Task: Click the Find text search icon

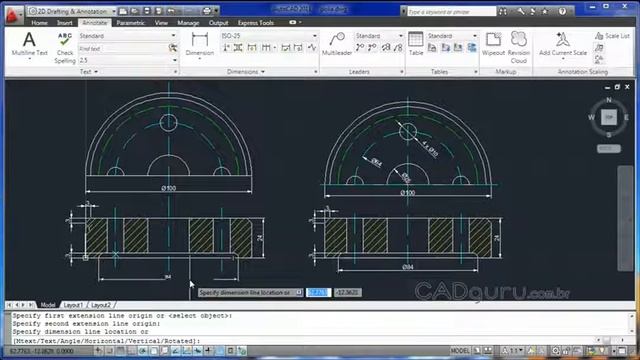Action: coord(173,48)
